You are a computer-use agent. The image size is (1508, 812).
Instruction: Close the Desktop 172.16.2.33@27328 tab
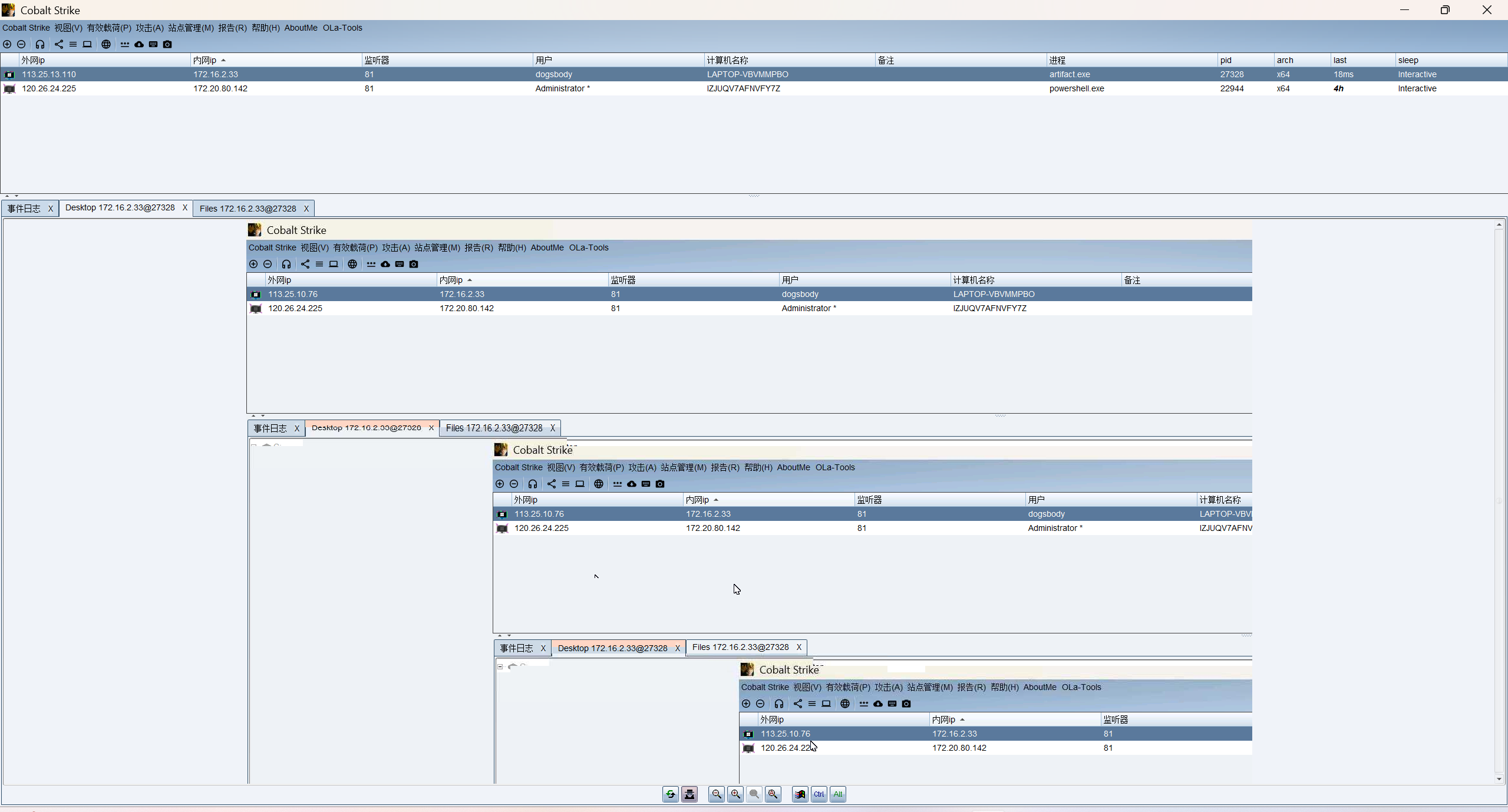click(185, 207)
